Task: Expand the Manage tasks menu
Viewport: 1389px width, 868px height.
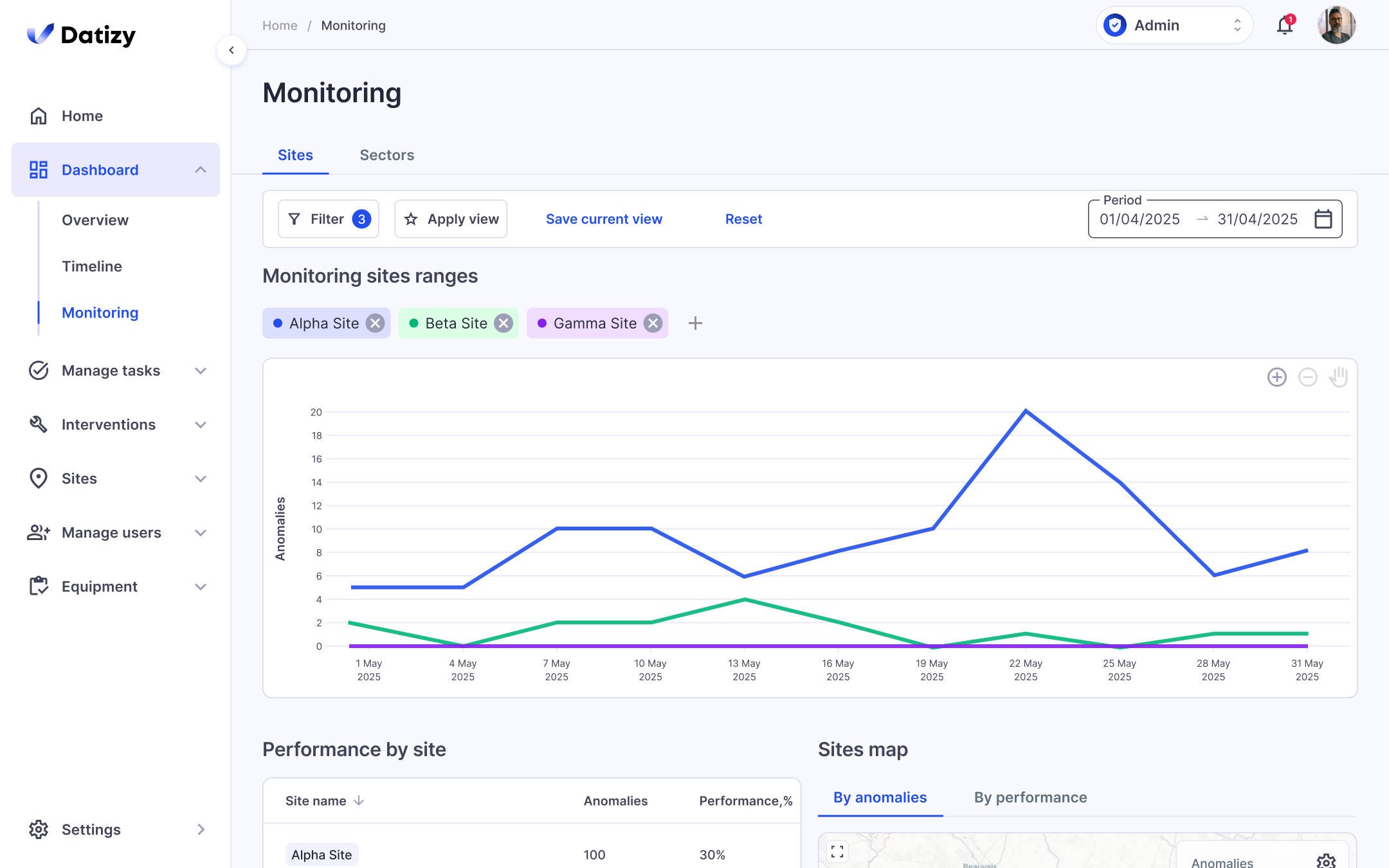Action: (201, 371)
